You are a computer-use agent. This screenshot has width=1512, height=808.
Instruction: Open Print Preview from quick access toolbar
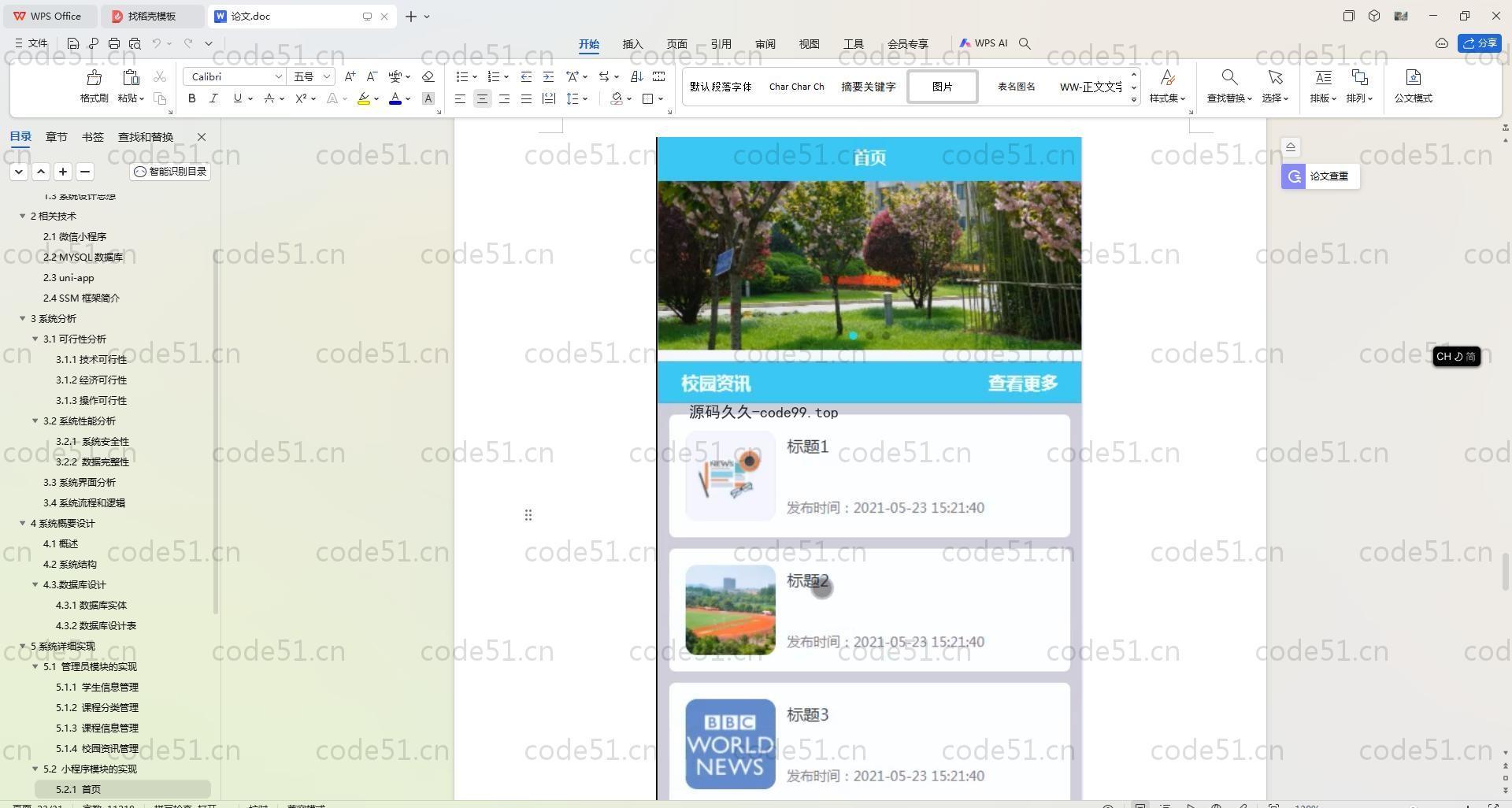(x=135, y=43)
